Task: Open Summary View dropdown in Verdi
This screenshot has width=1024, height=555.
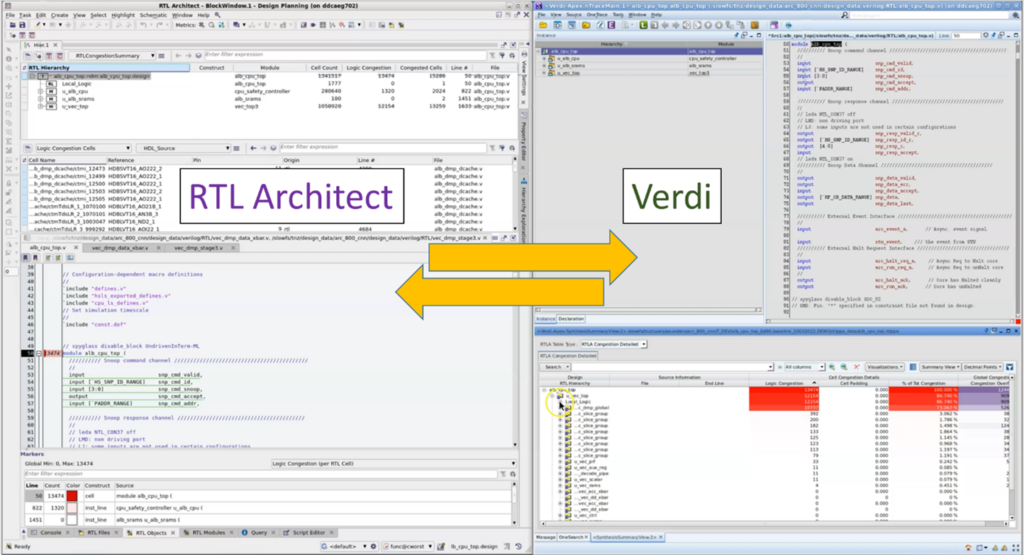Action: tap(940, 367)
